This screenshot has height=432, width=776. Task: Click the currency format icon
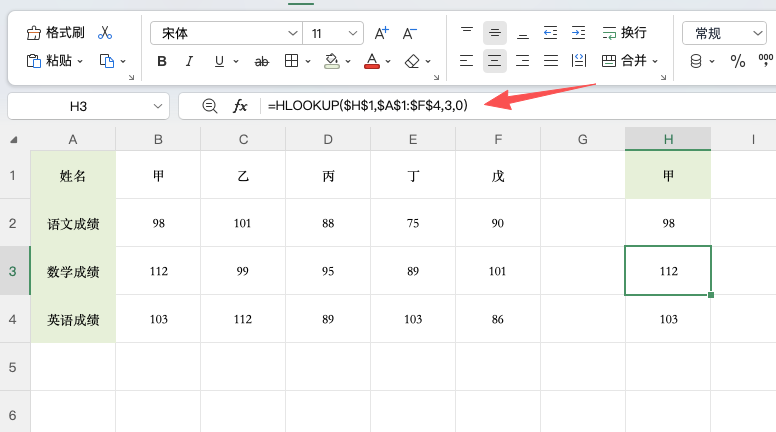pyautogui.click(x=696, y=61)
